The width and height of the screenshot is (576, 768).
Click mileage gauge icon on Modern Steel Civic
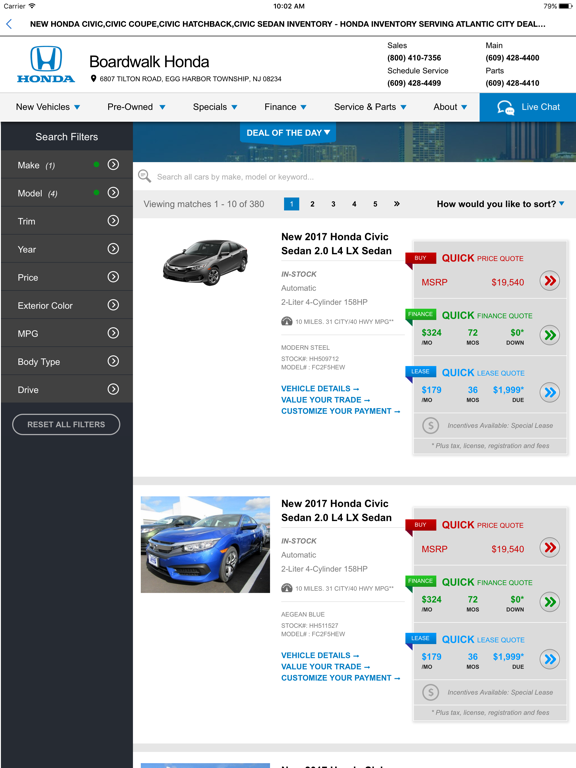click(287, 321)
